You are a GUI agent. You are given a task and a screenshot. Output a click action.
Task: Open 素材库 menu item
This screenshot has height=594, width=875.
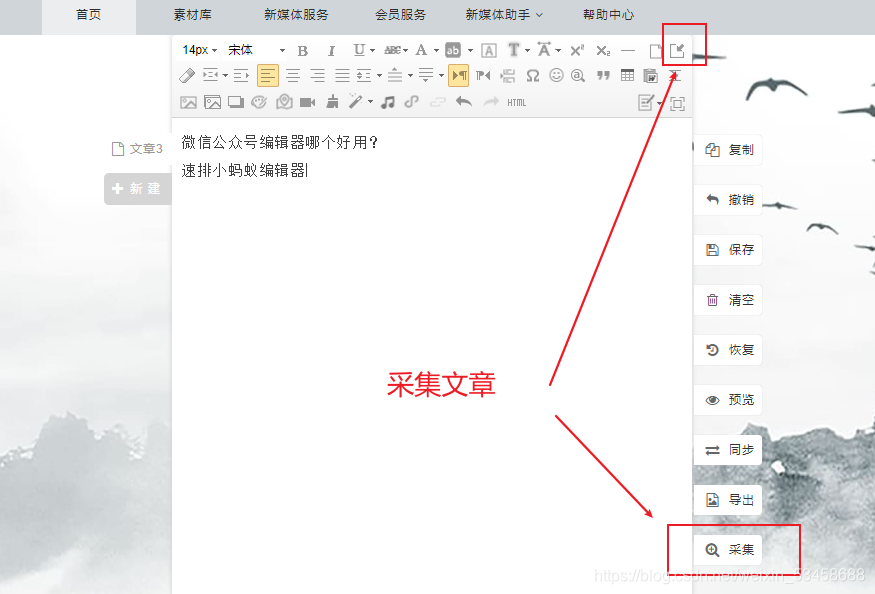point(193,15)
